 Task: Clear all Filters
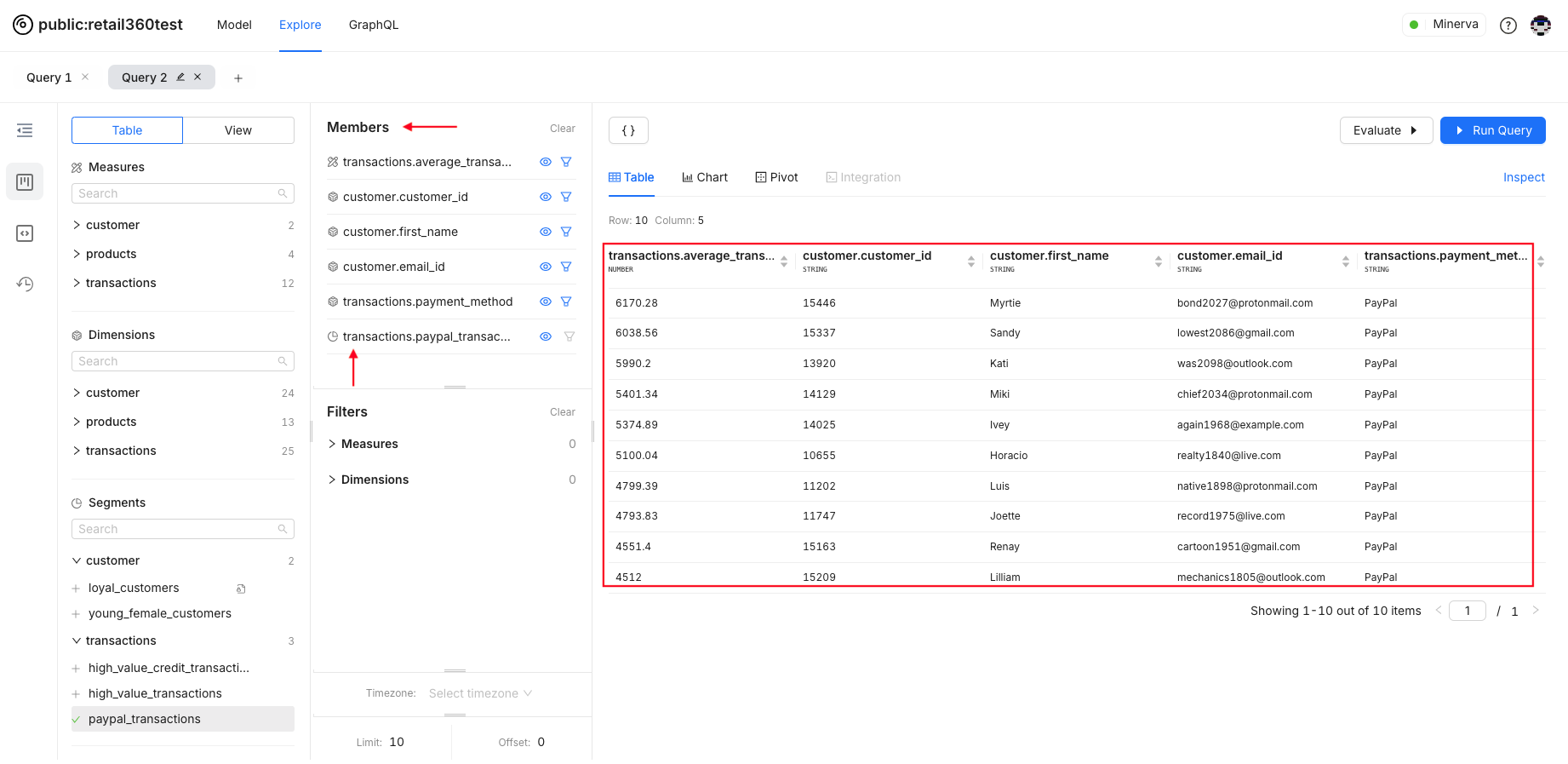coord(563,412)
